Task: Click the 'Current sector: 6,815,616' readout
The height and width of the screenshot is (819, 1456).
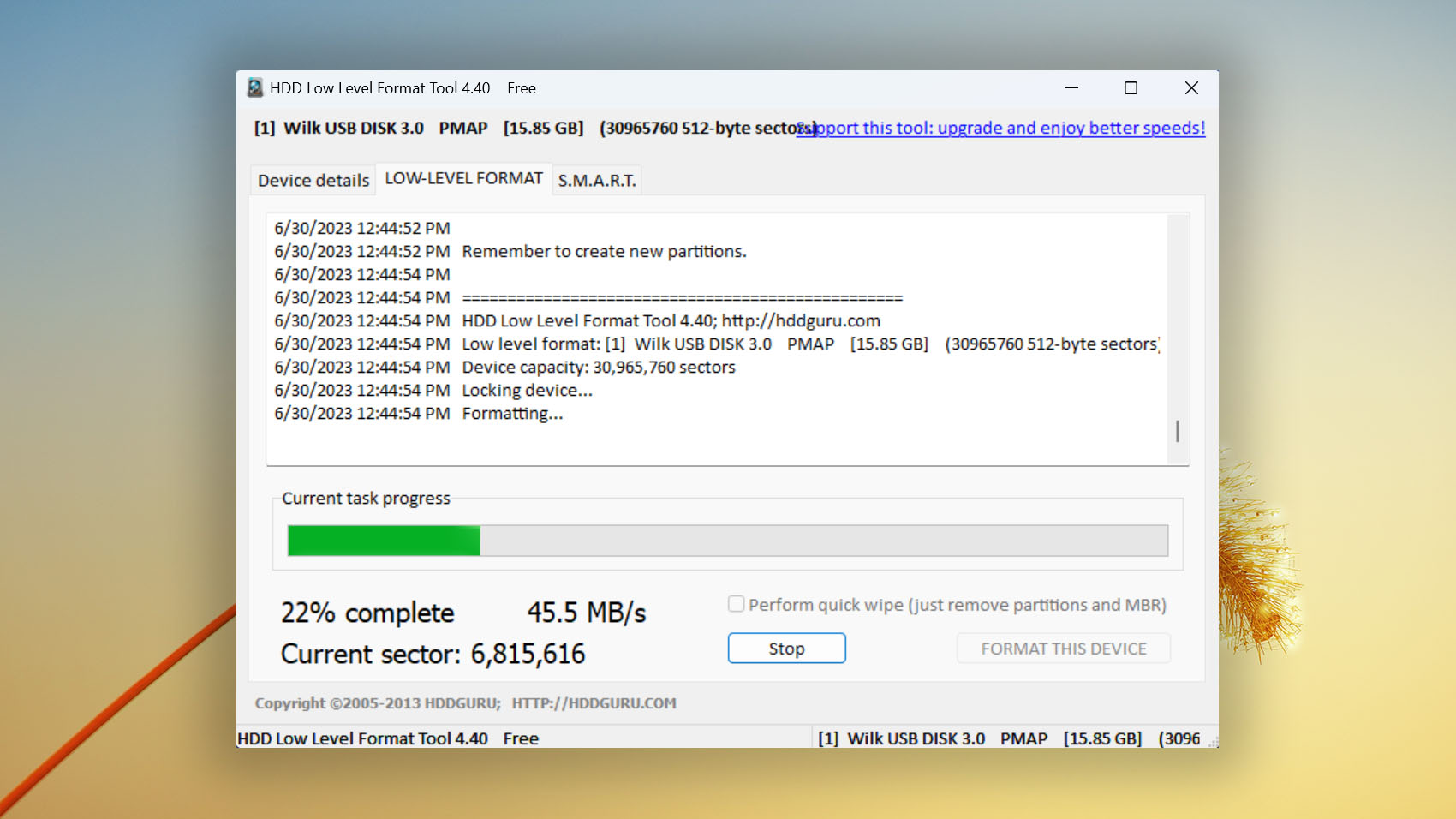Action: click(433, 654)
